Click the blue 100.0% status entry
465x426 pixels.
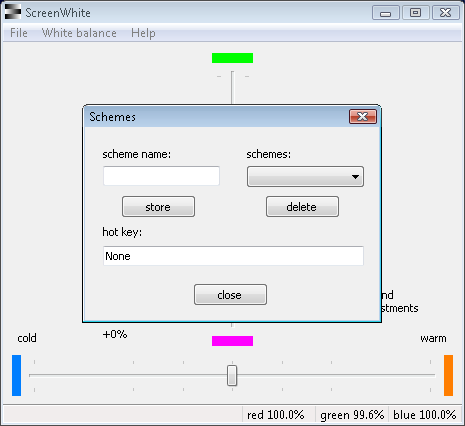point(425,415)
